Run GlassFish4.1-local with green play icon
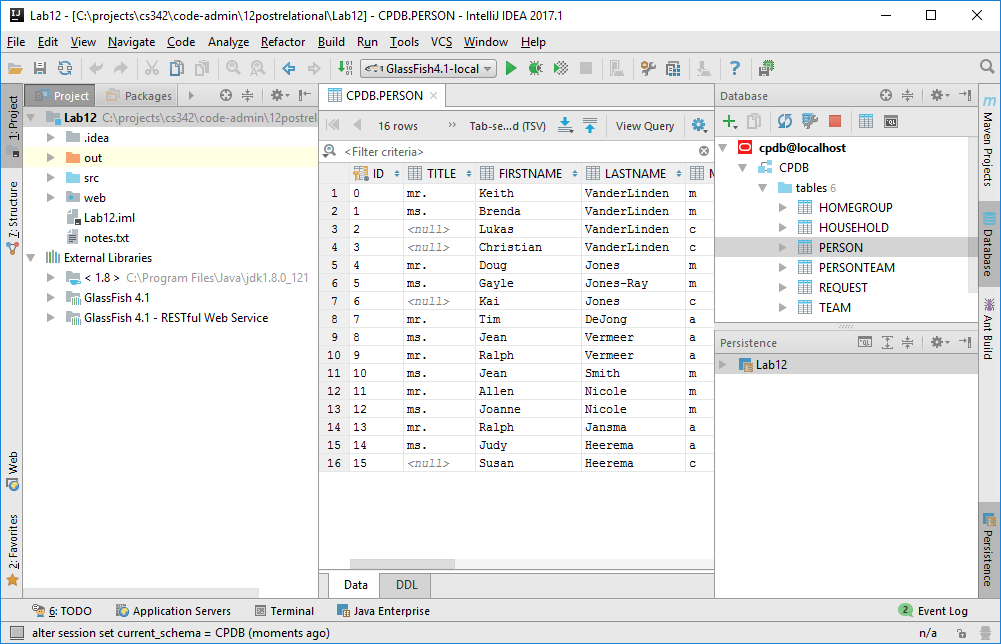This screenshot has height=644, width=1001. pos(511,68)
